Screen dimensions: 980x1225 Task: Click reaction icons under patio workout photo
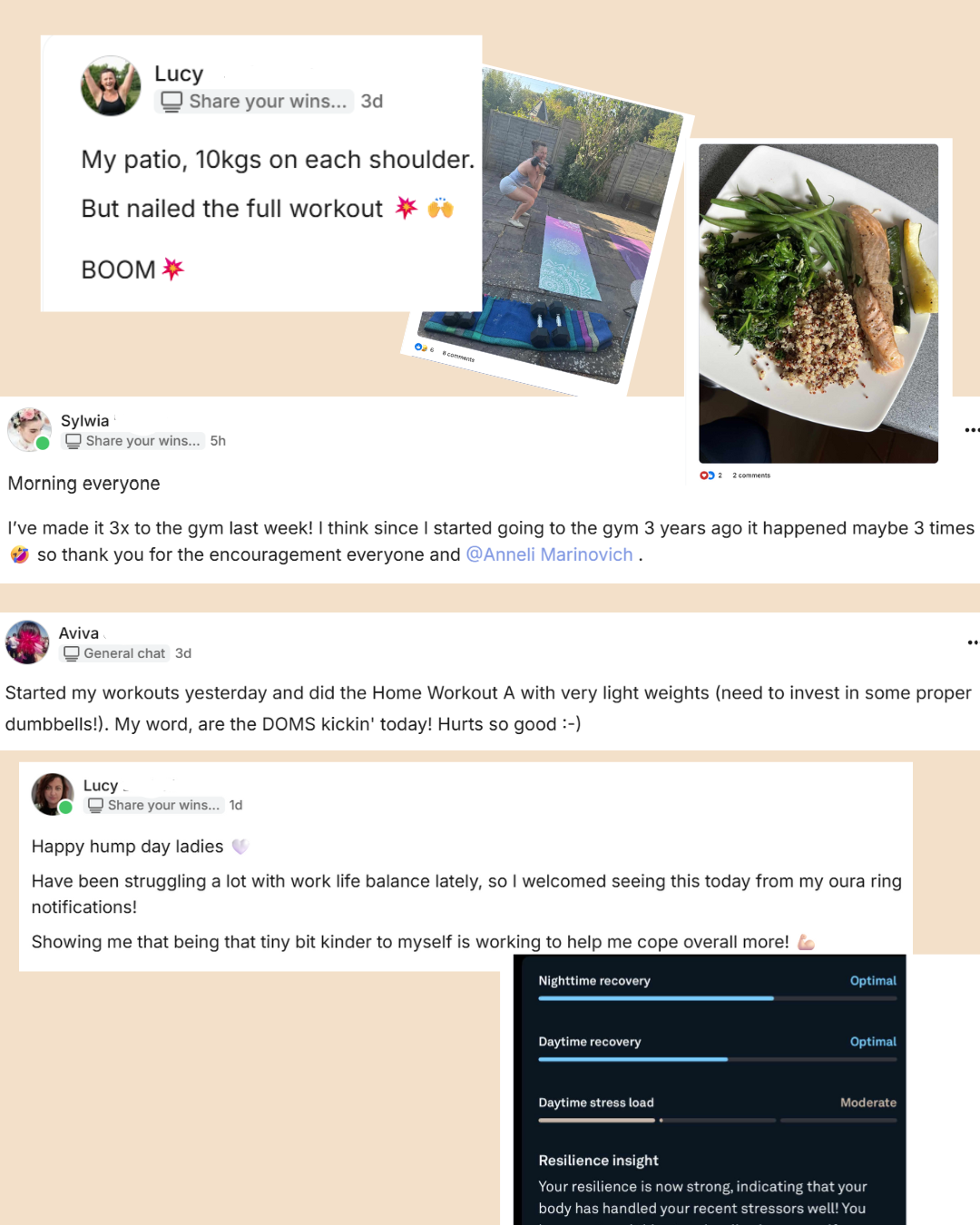(422, 348)
